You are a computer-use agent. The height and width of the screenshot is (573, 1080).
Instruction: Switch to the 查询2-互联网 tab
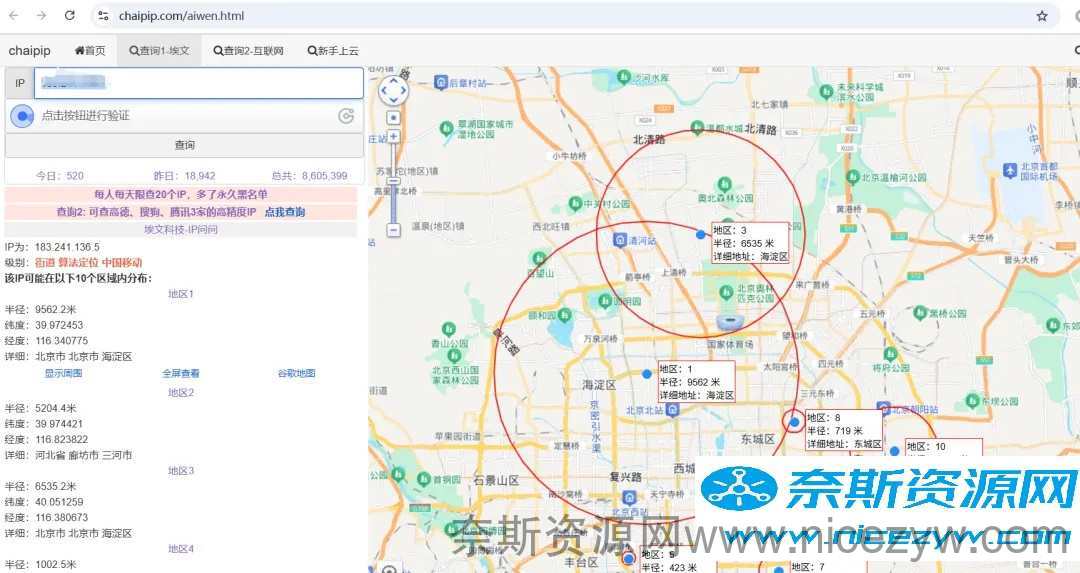tap(249, 50)
